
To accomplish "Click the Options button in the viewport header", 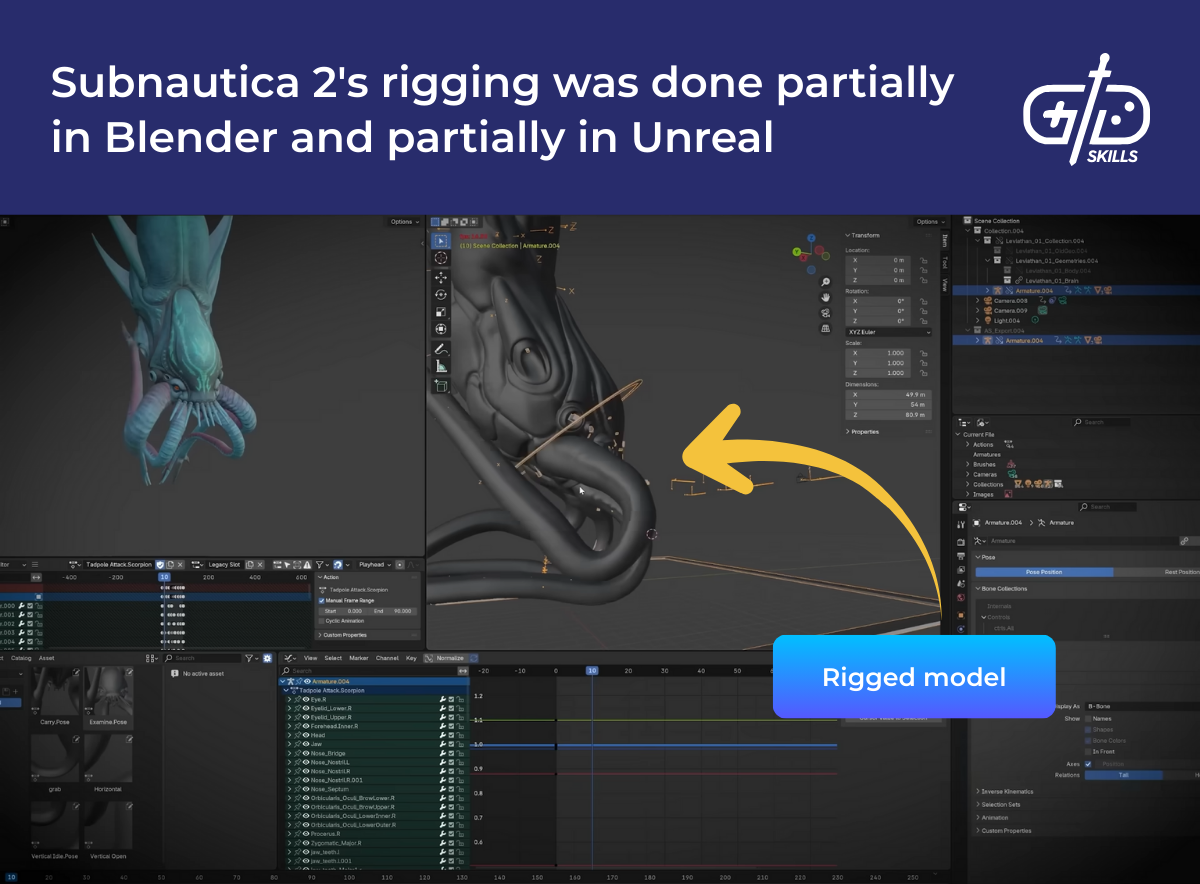I will tap(927, 222).
